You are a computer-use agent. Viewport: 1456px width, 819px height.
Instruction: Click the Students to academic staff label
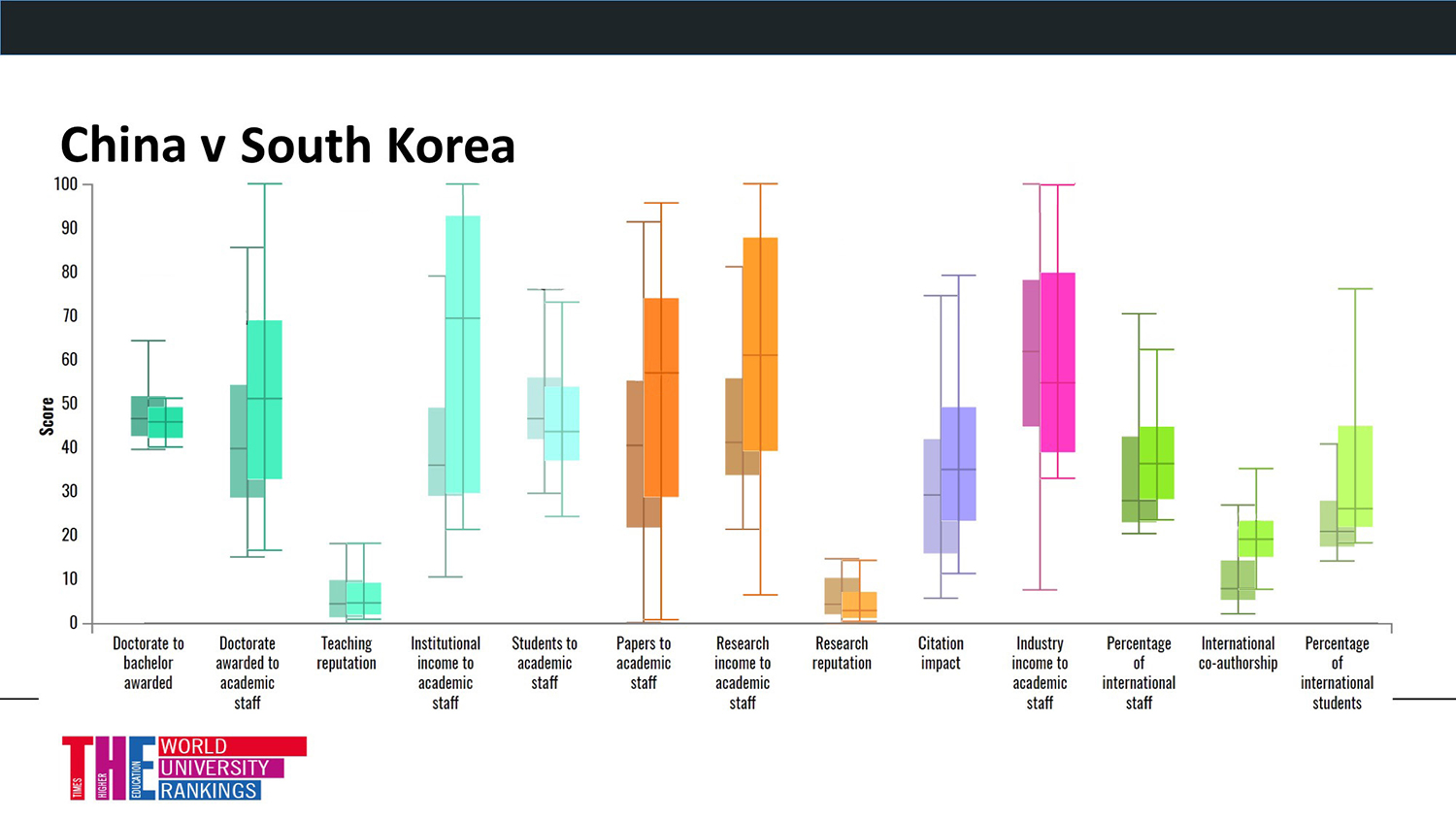click(545, 663)
